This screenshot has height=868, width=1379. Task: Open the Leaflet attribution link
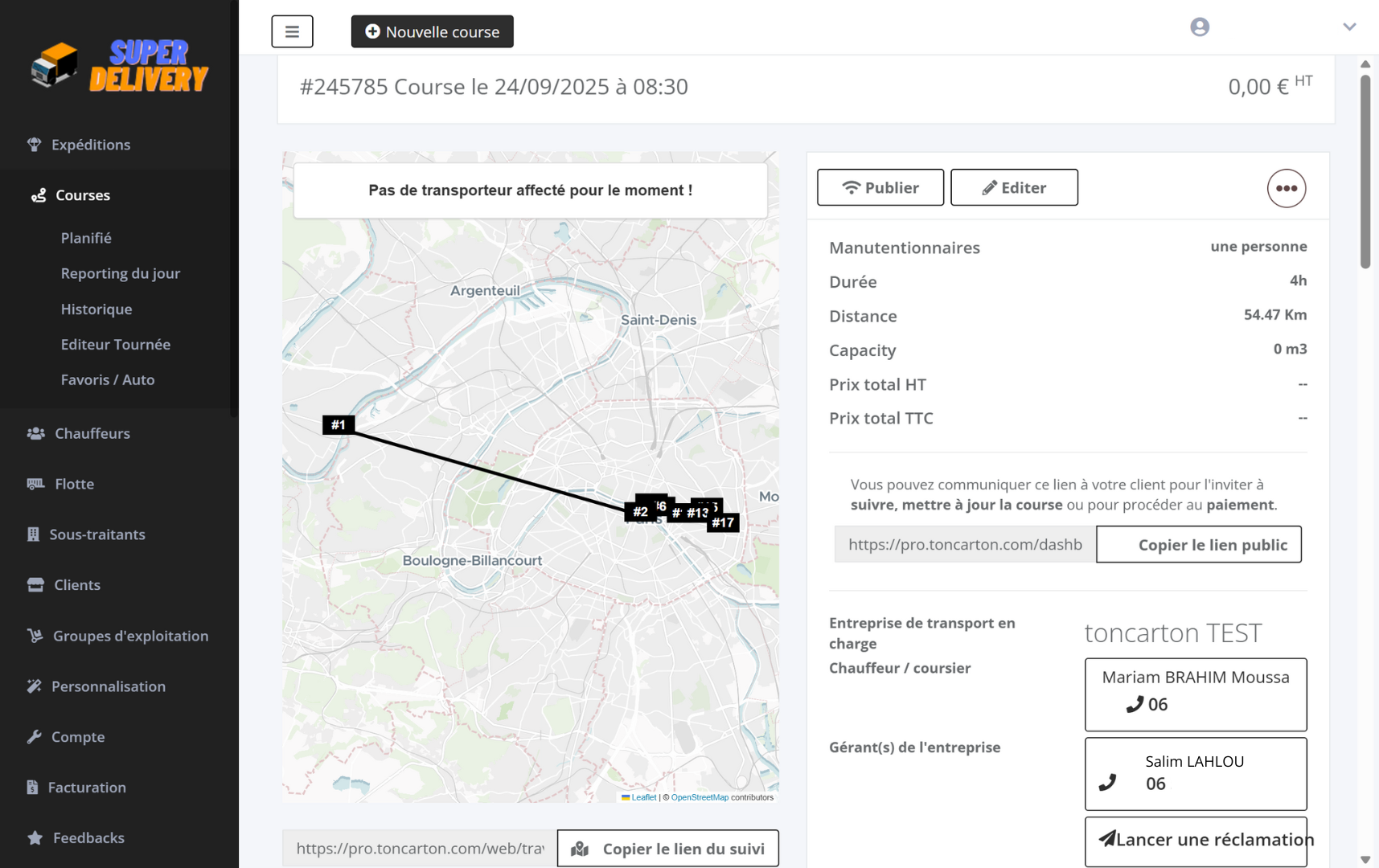pyautogui.click(x=642, y=797)
